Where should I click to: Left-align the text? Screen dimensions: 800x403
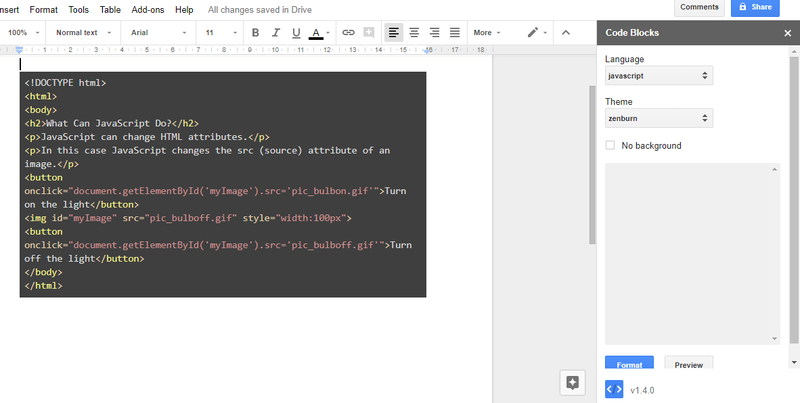(x=393, y=33)
